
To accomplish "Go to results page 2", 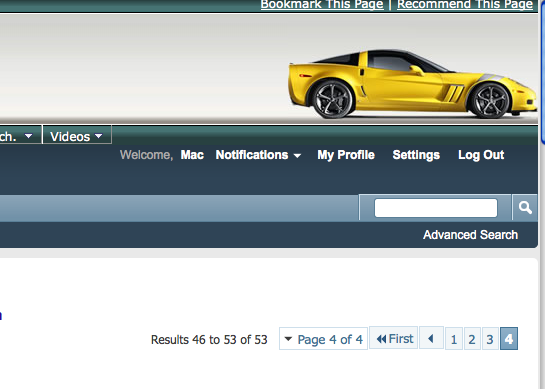I will pyautogui.click(x=472, y=339).
